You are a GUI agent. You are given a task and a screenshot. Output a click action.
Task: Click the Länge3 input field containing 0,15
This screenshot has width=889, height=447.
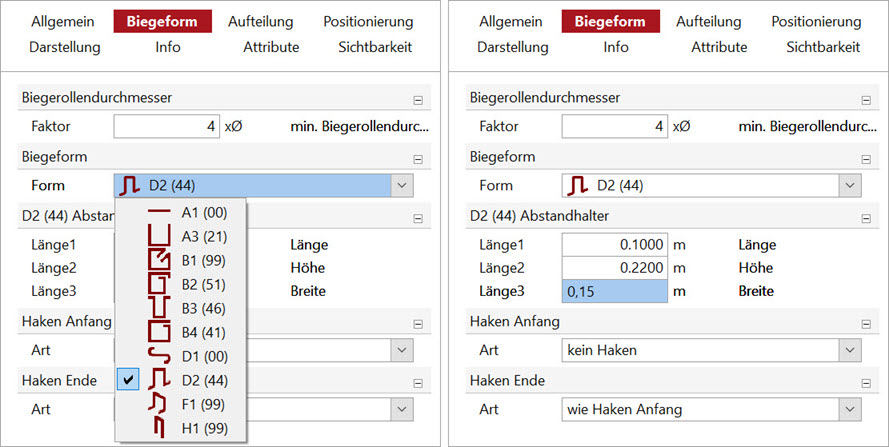tap(615, 291)
